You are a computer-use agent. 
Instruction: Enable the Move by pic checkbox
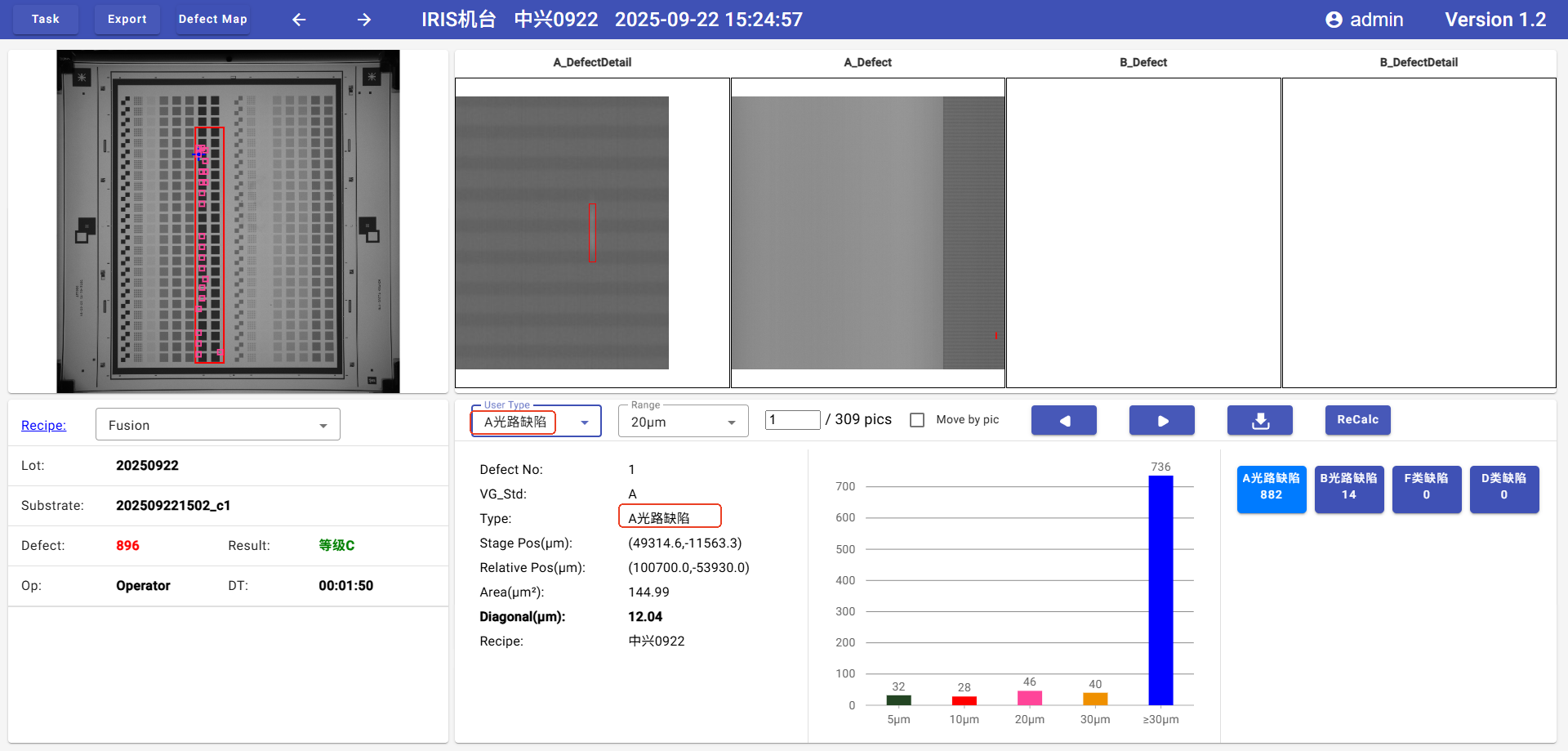coord(917,420)
